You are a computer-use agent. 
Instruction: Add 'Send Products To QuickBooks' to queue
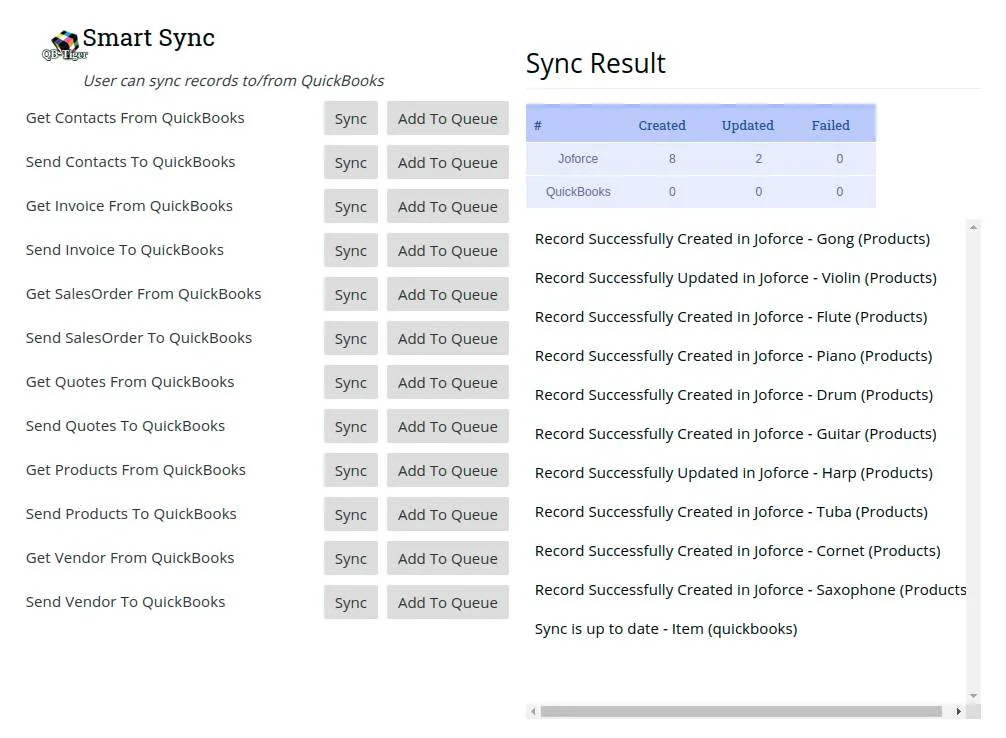[447, 514]
